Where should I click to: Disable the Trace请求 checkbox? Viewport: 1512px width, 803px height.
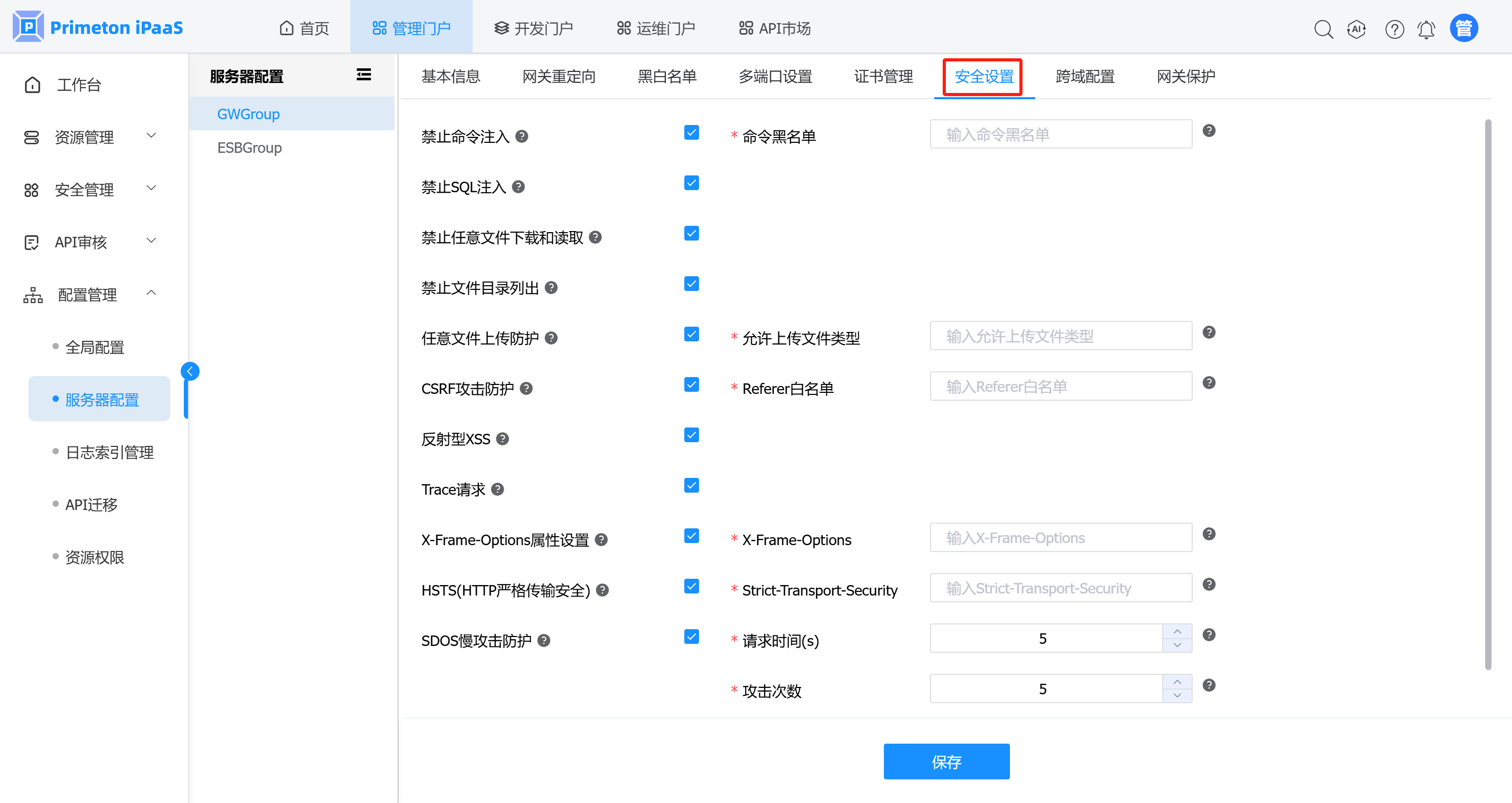coord(692,485)
